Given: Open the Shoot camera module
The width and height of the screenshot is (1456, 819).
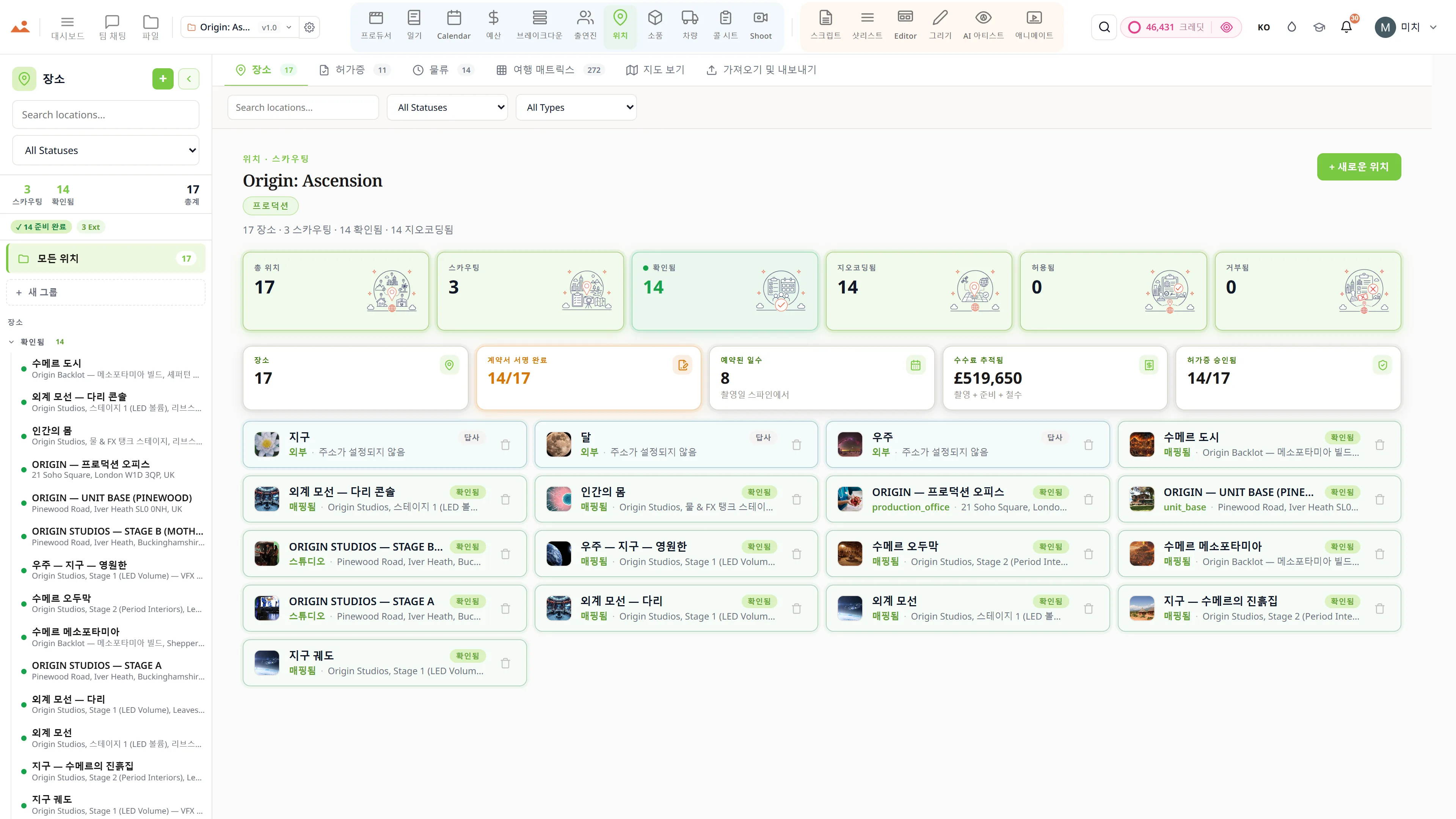Looking at the screenshot, I should tap(760, 26).
